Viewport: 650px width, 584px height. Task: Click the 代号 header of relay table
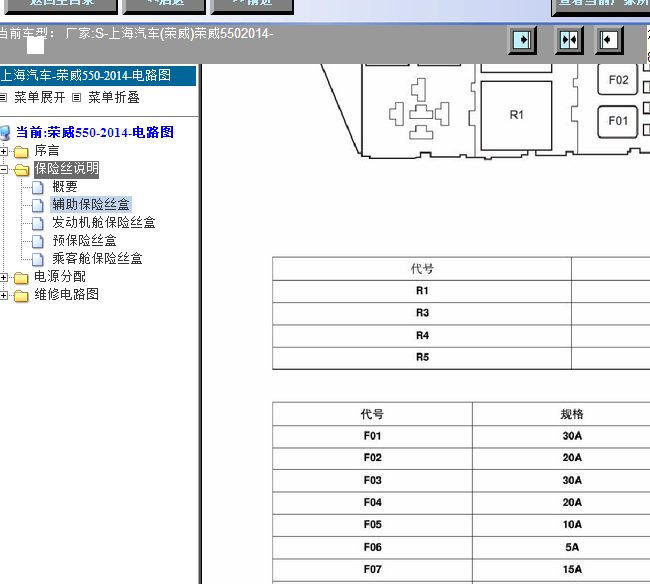[422, 269]
